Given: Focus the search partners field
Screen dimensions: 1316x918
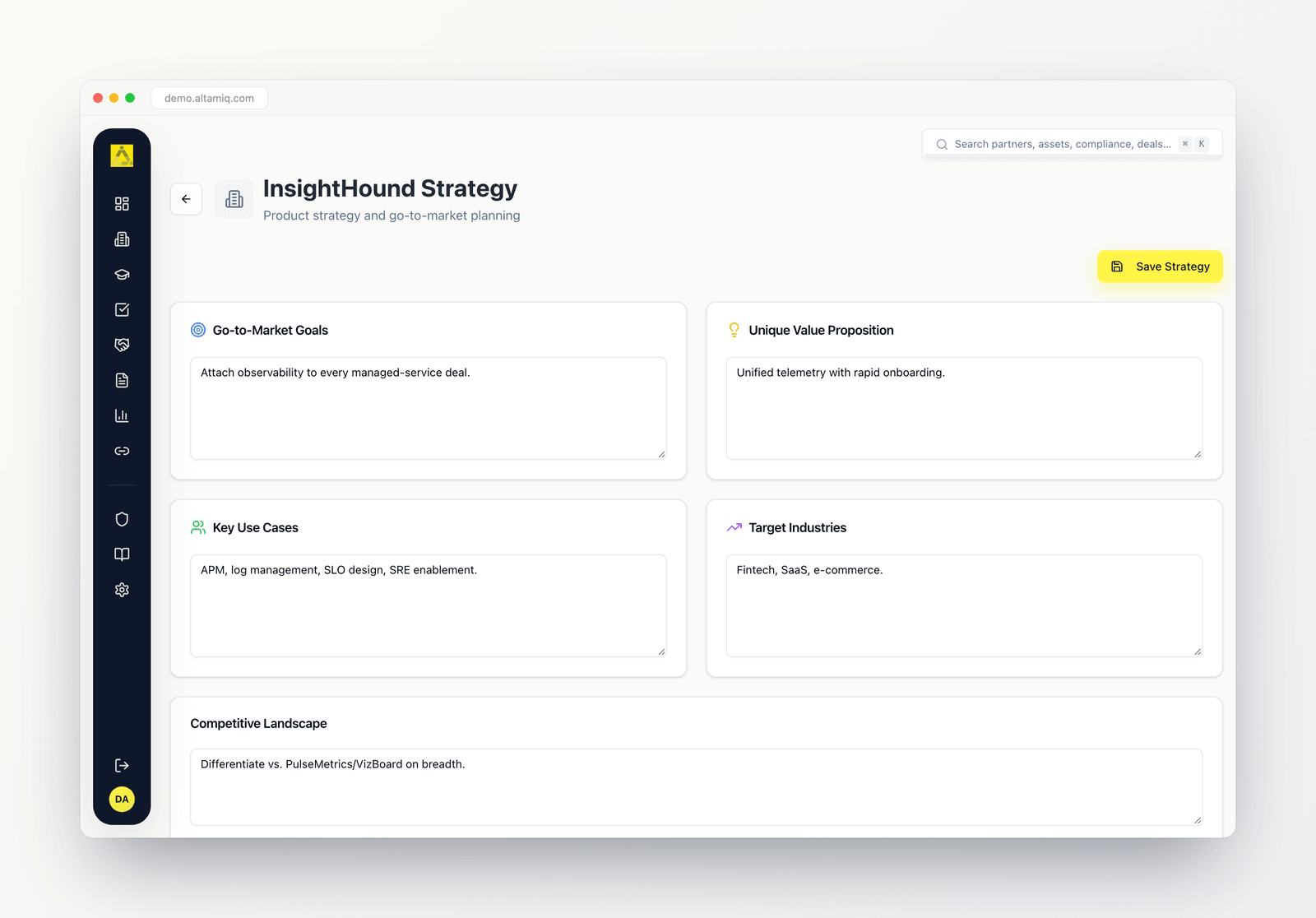Looking at the screenshot, I should pyautogui.click(x=1072, y=144).
